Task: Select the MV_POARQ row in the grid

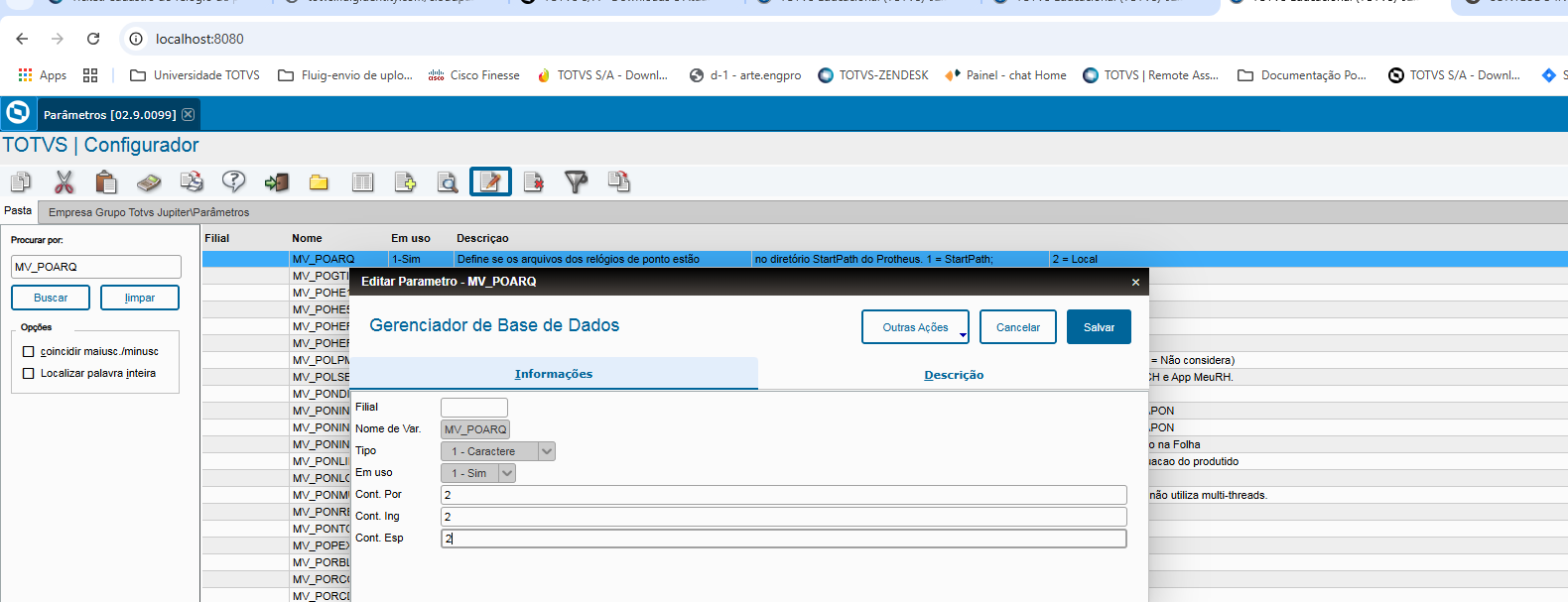Action: coord(885,259)
